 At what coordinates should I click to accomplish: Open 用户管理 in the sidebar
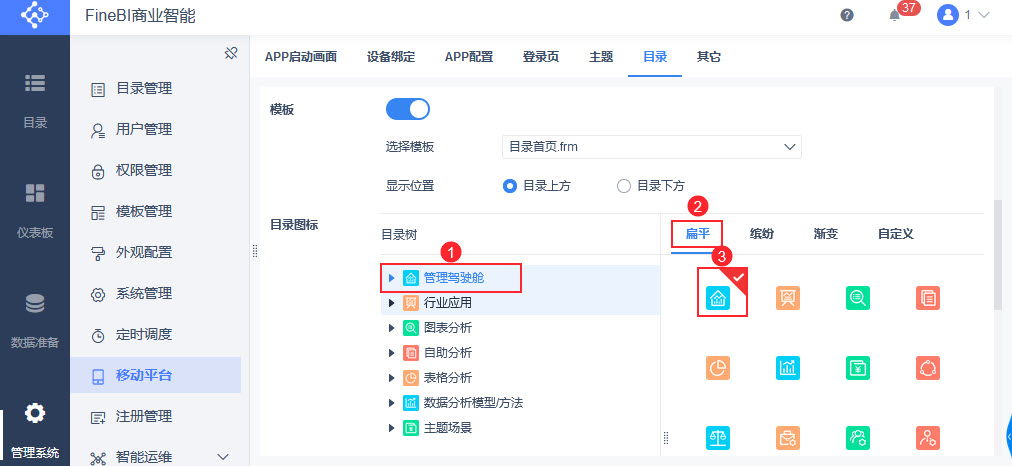coord(143,129)
